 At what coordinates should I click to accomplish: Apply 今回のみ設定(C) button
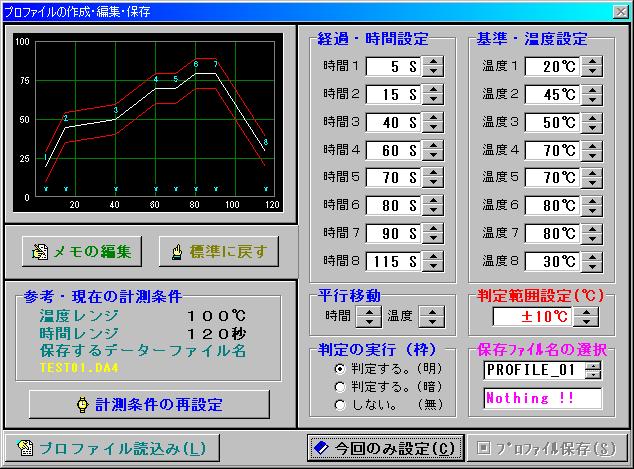click(x=385, y=448)
